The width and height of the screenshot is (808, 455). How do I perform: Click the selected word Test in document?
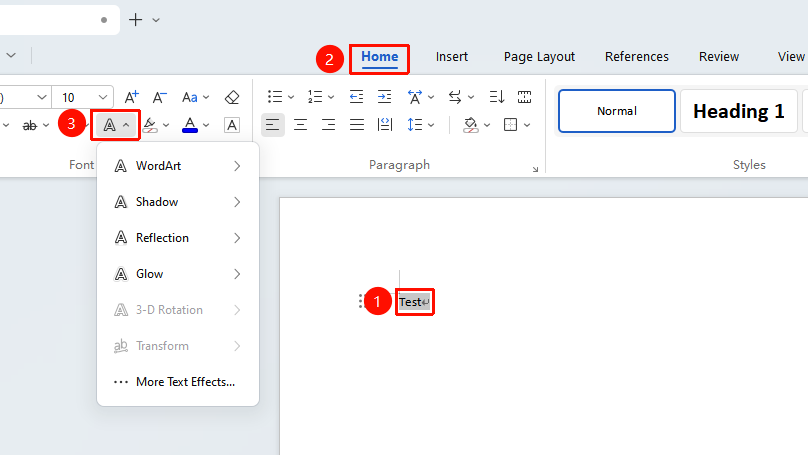click(x=410, y=302)
